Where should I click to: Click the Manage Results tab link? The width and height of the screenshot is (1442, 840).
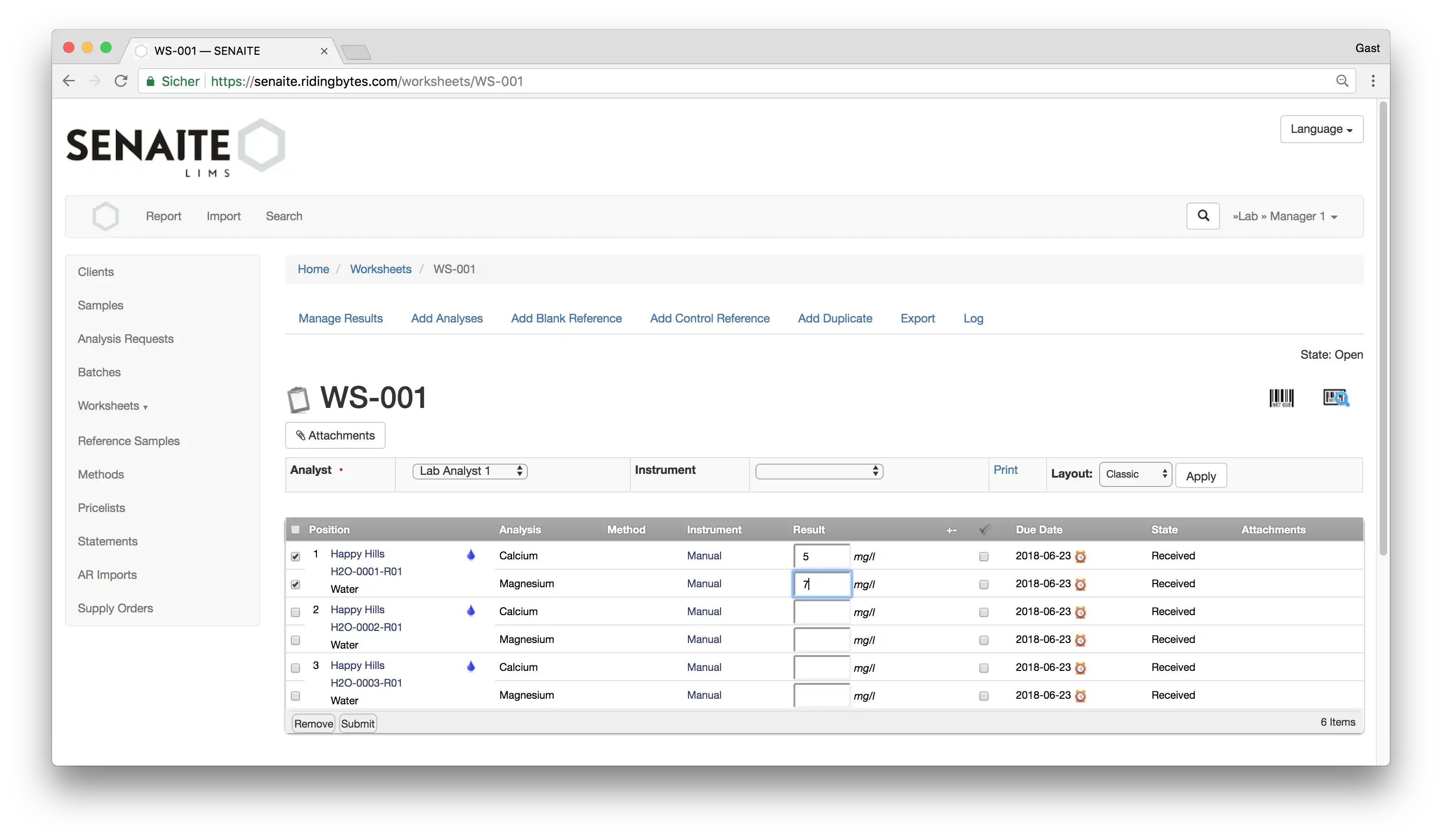click(x=340, y=318)
